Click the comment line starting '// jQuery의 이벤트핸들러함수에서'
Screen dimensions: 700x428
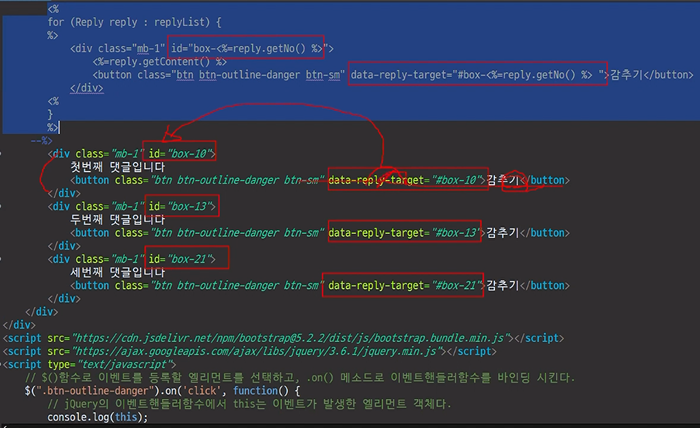249,404
